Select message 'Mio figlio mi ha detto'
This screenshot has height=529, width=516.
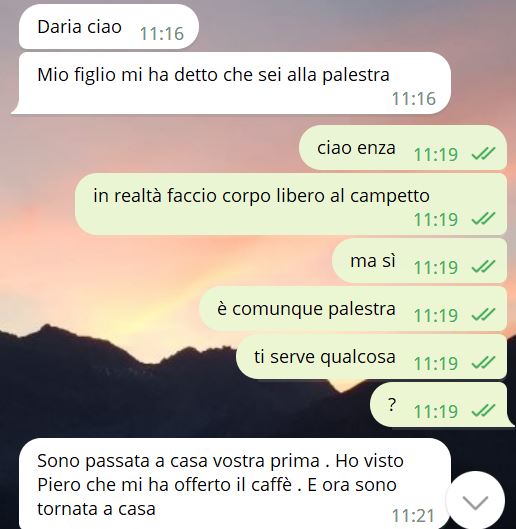(231, 83)
